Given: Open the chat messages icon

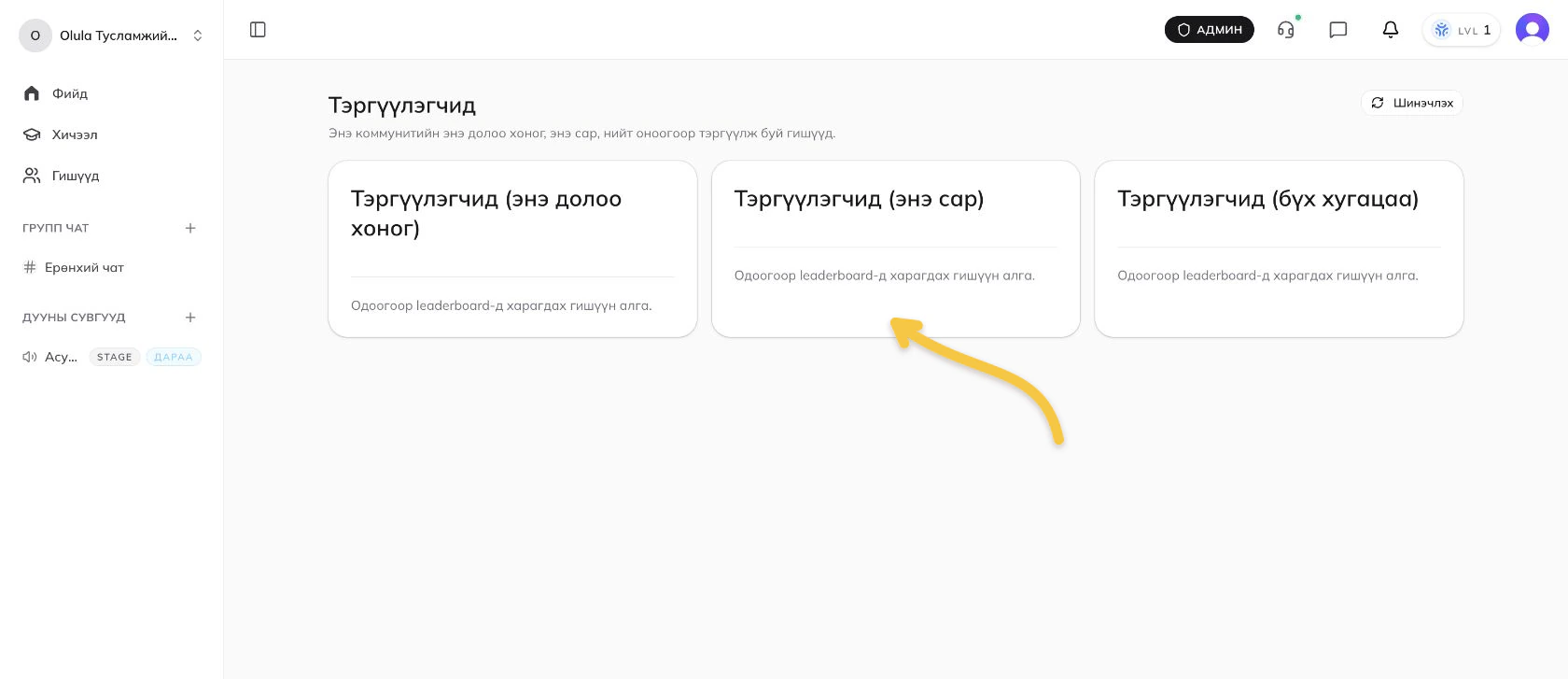Looking at the screenshot, I should [1338, 30].
